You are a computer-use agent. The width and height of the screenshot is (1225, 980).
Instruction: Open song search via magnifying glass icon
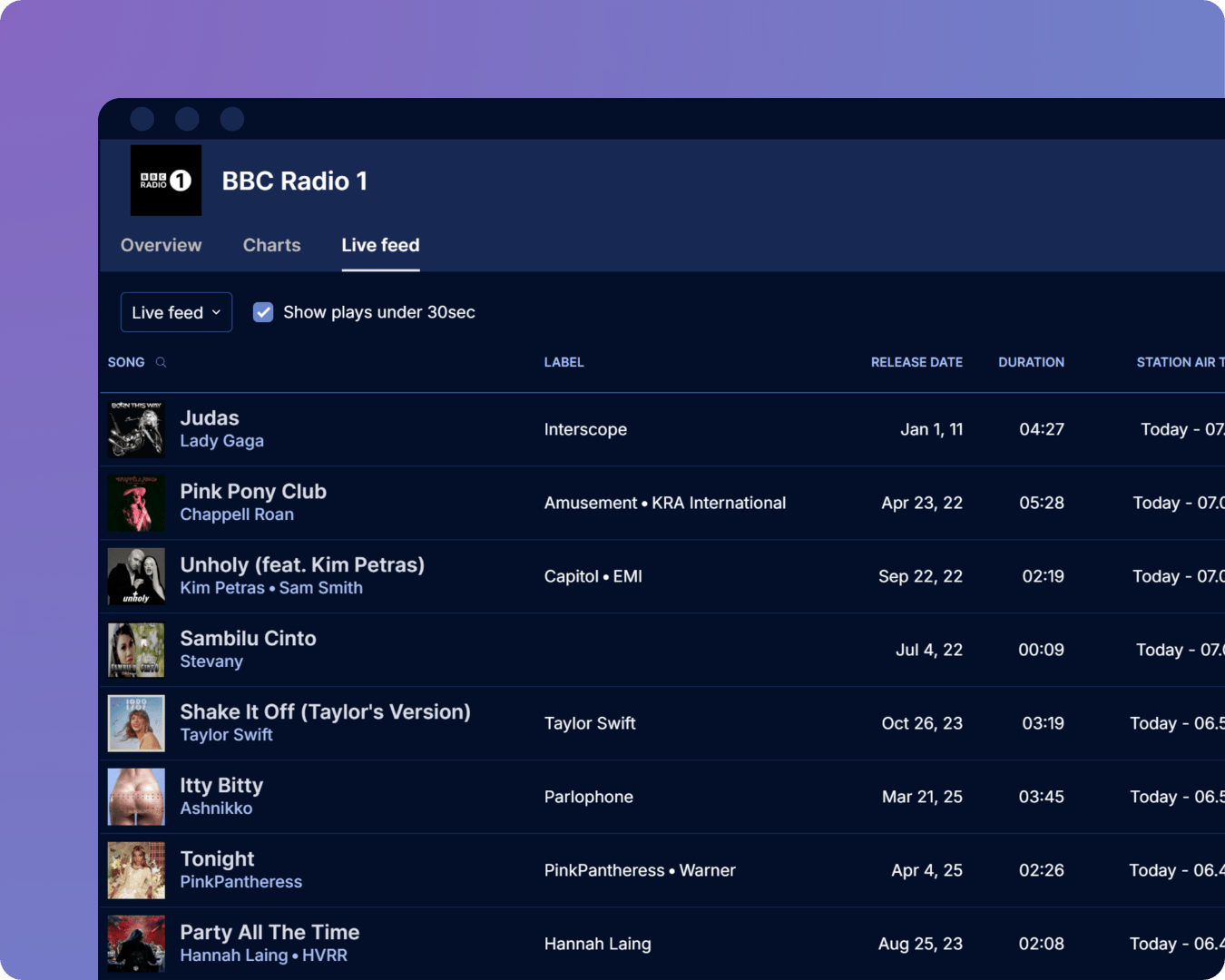click(162, 362)
